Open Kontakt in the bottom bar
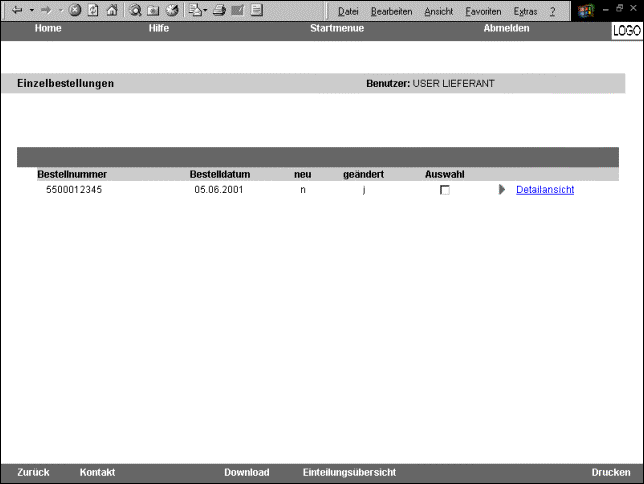This screenshot has height=484, width=644. pos(97,472)
